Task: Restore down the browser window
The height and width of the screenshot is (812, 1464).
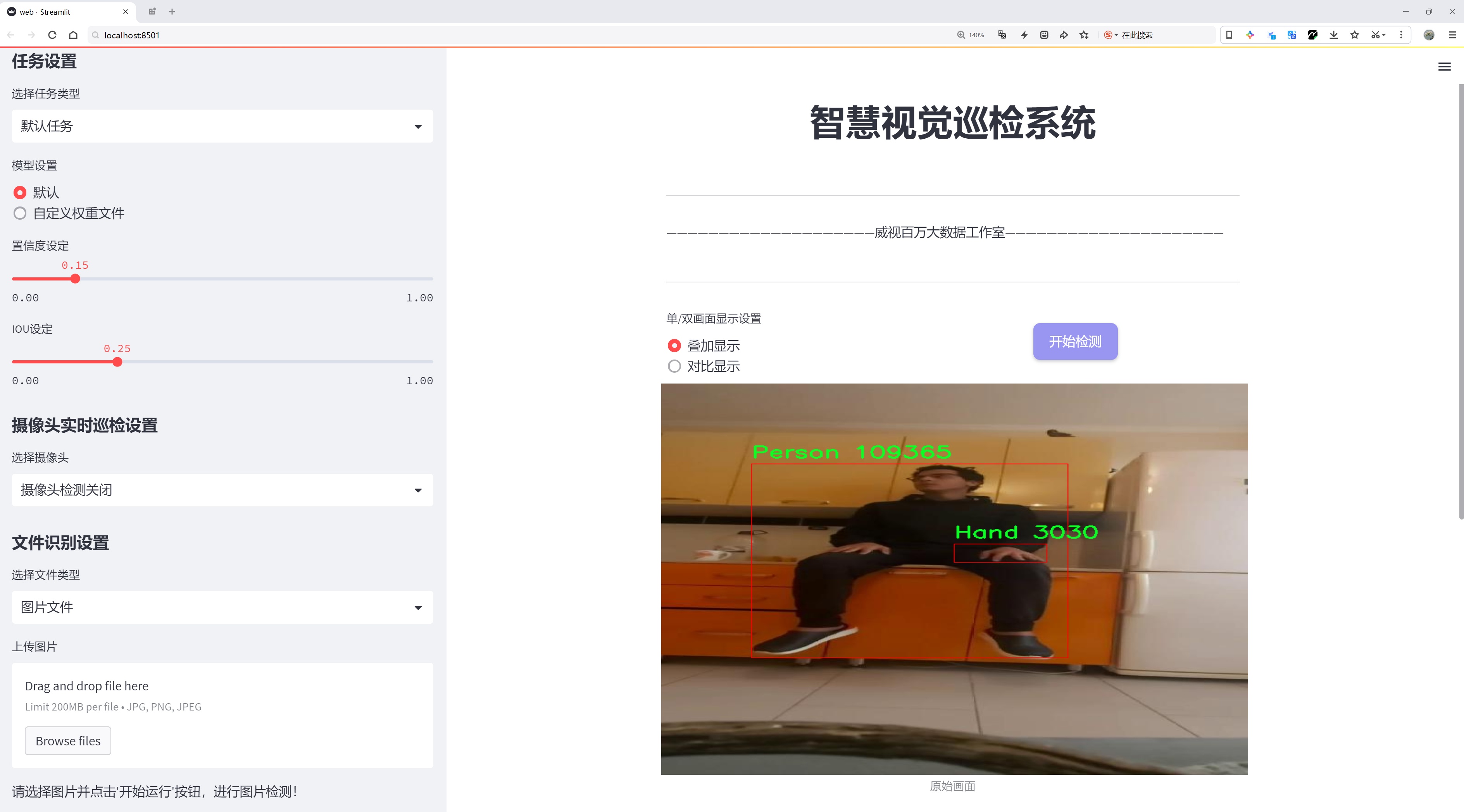Action: pyautogui.click(x=1429, y=11)
